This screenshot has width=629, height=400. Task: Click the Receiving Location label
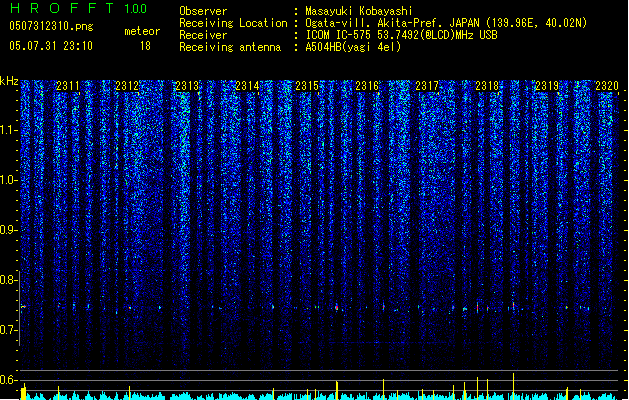[233, 23]
